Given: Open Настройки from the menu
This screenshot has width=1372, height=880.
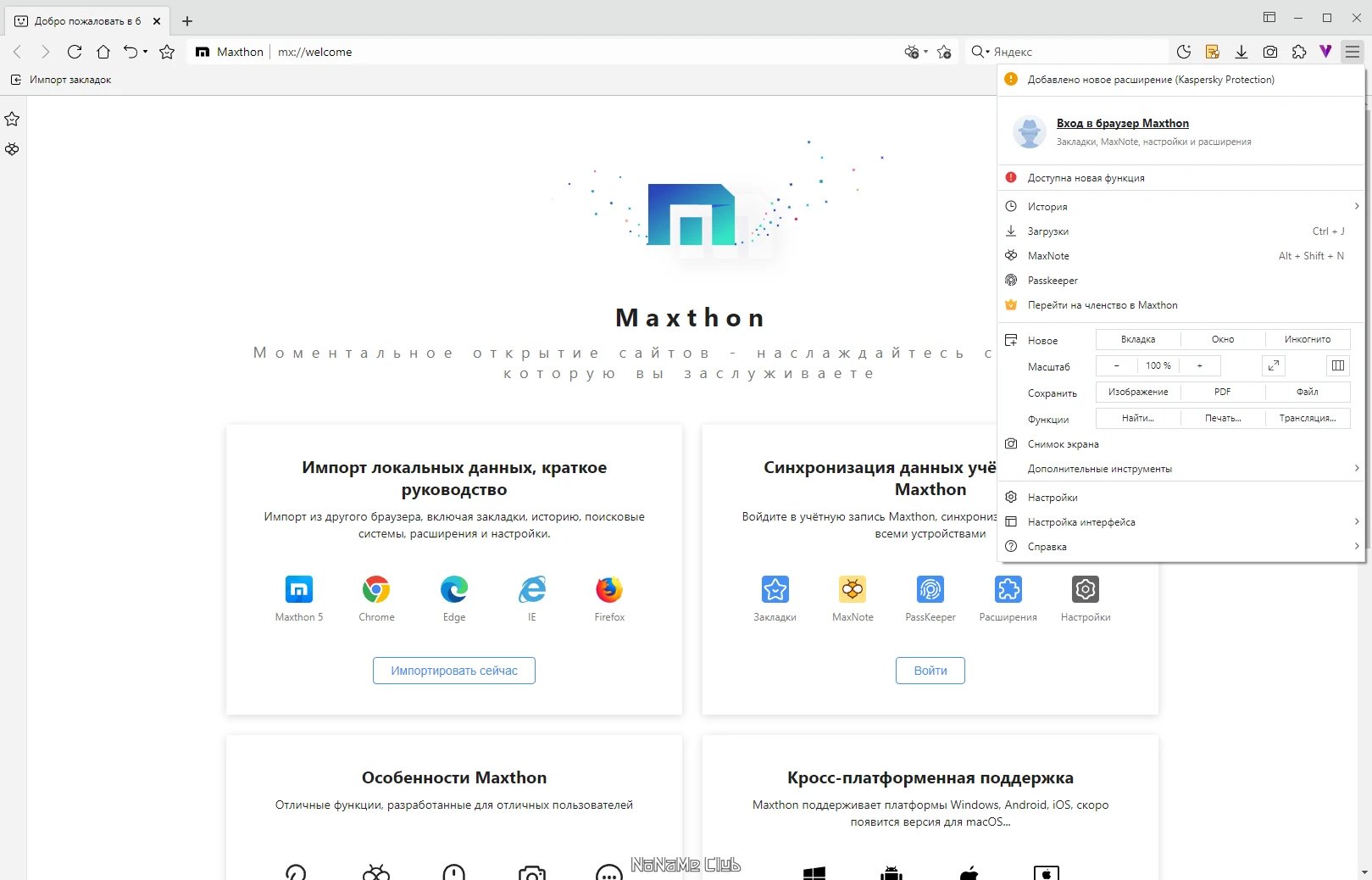Looking at the screenshot, I should click(x=1181, y=497).
